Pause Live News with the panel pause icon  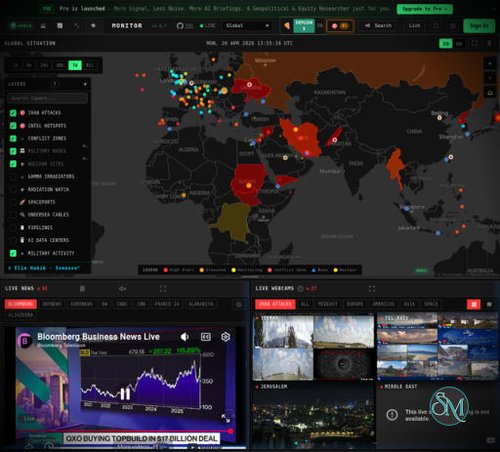82,289
